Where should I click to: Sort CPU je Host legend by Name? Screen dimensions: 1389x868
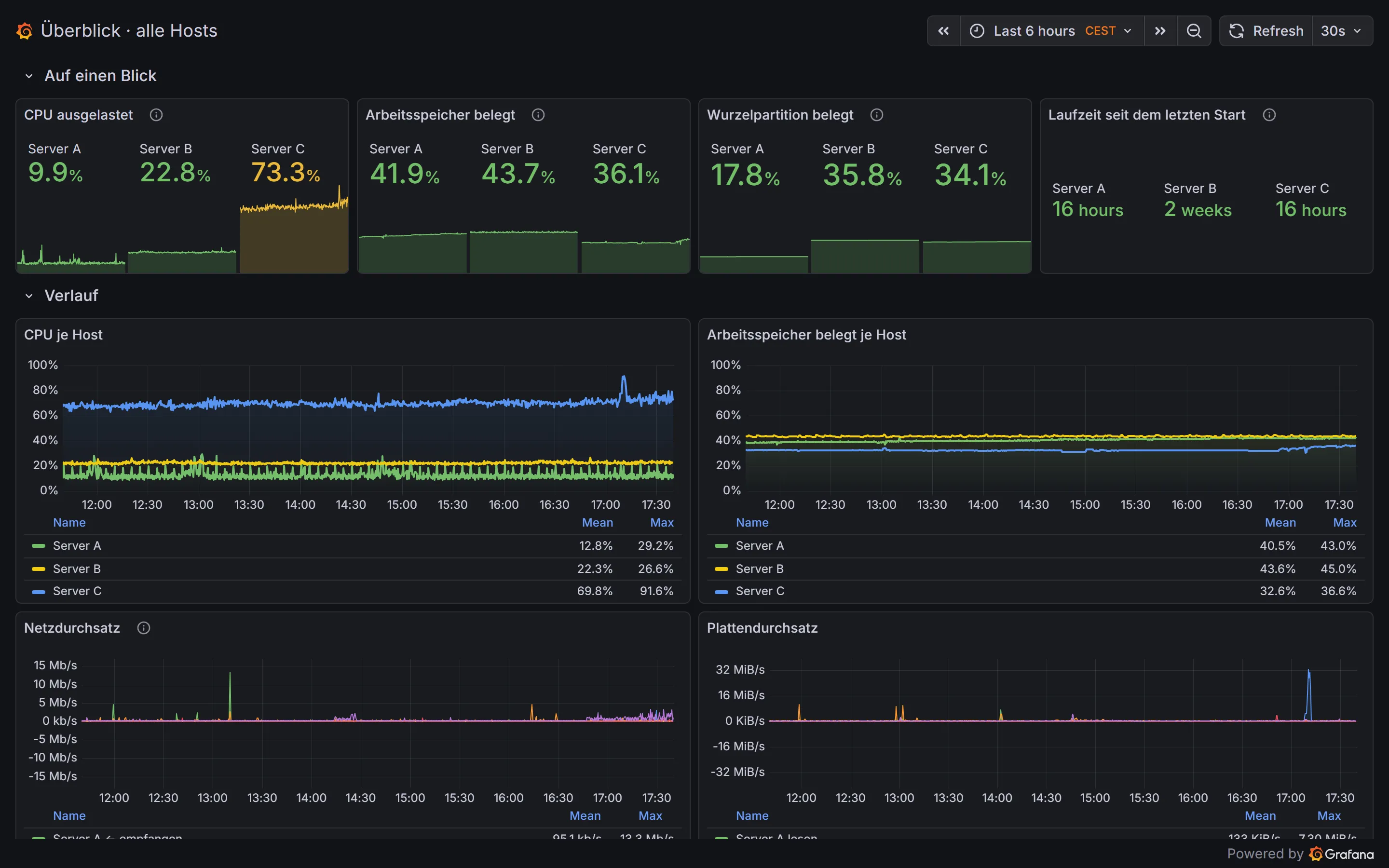click(x=69, y=522)
